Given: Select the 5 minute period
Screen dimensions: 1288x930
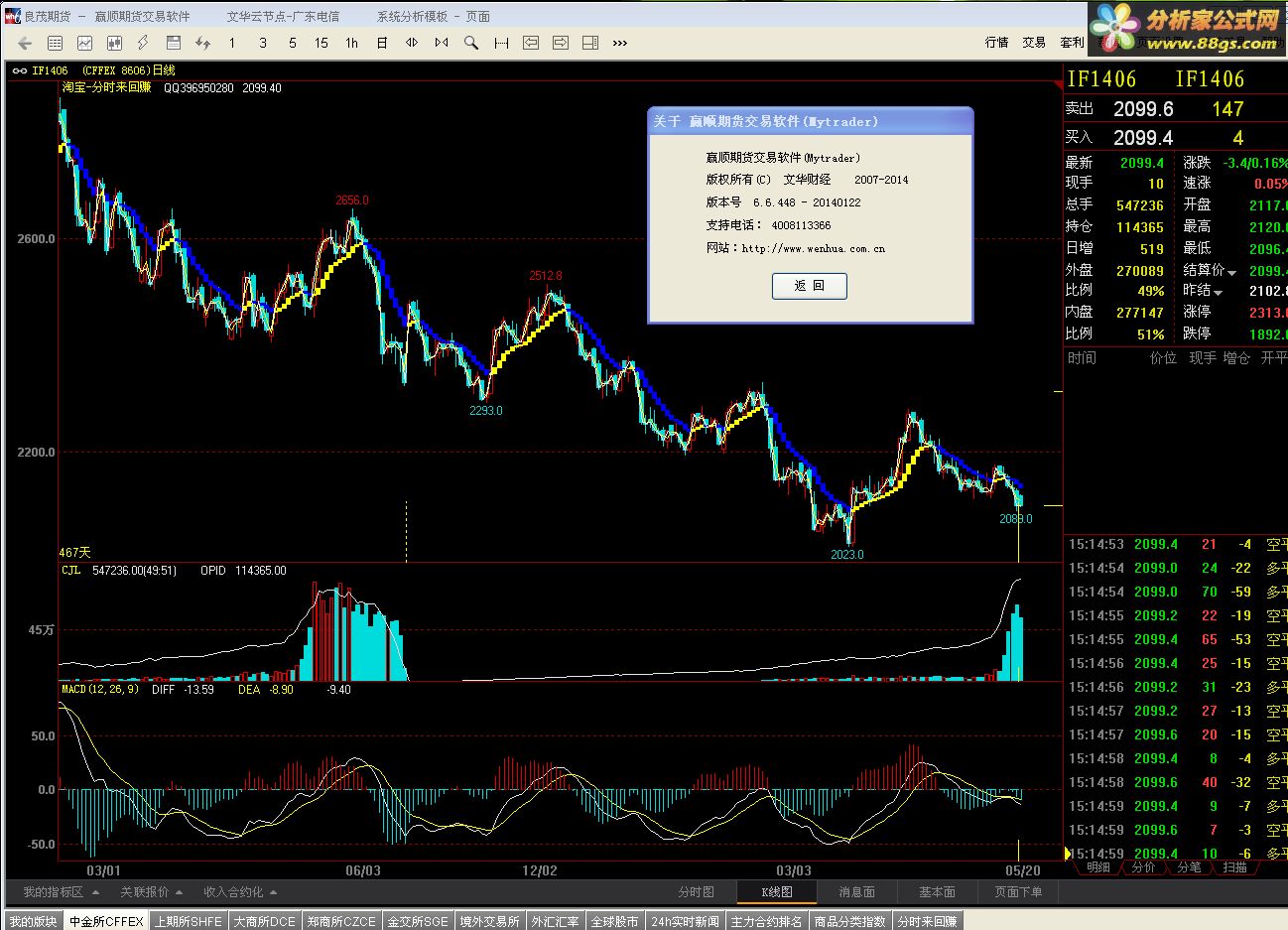Looking at the screenshot, I should [293, 43].
